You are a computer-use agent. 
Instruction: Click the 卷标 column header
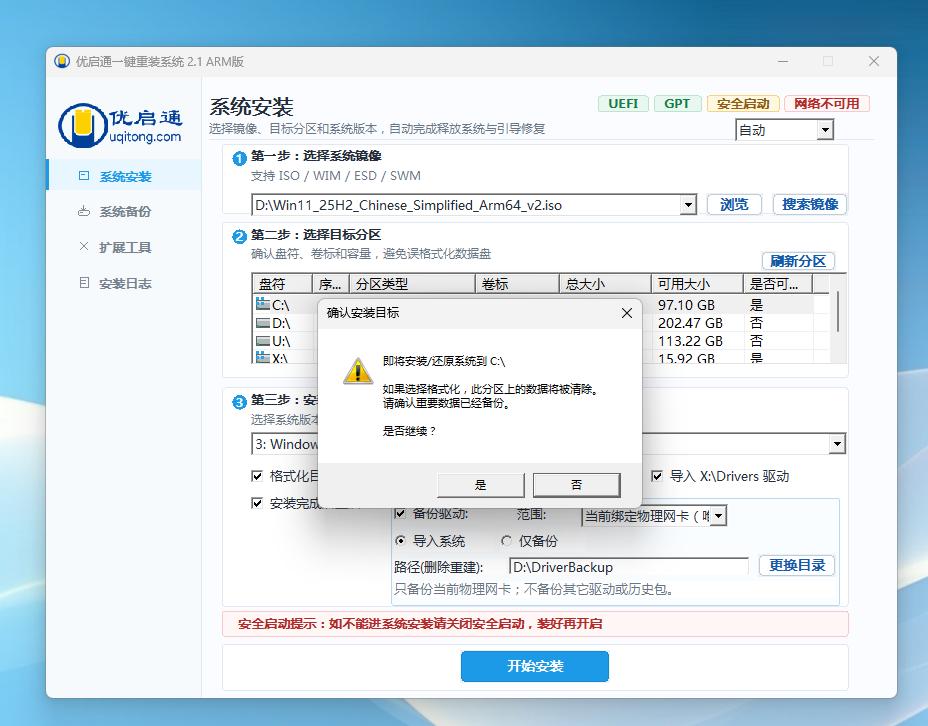coord(517,284)
